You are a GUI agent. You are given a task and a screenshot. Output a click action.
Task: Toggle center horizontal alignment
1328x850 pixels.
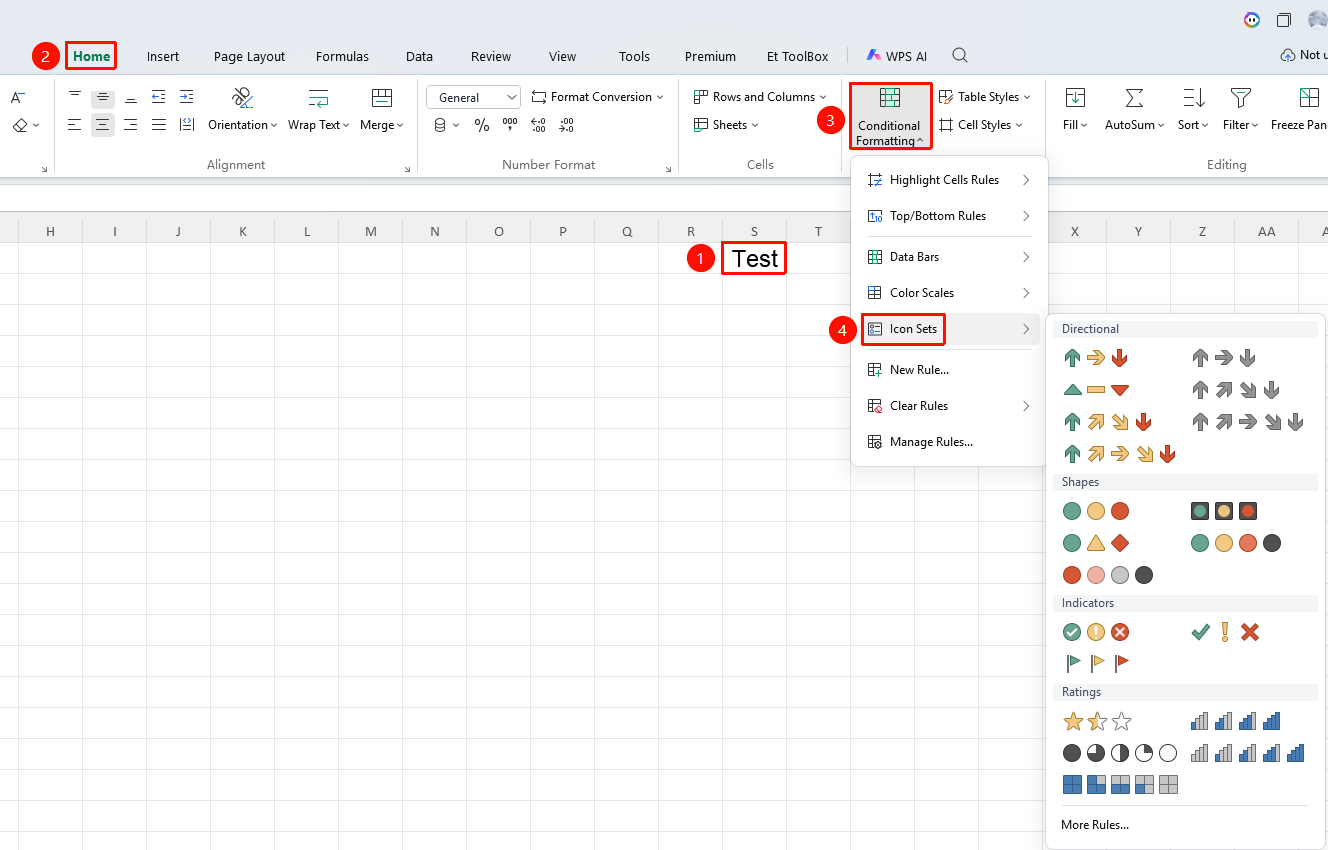click(103, 125)
